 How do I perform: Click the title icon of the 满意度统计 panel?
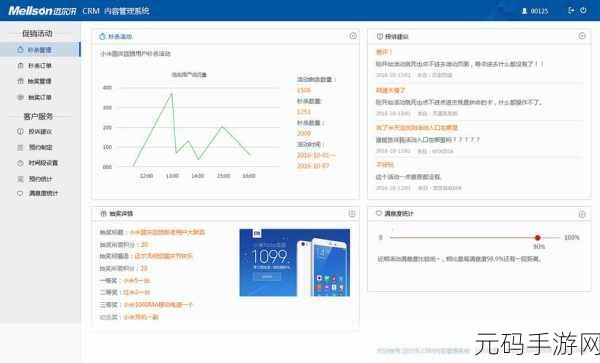(x=379, y=213)
